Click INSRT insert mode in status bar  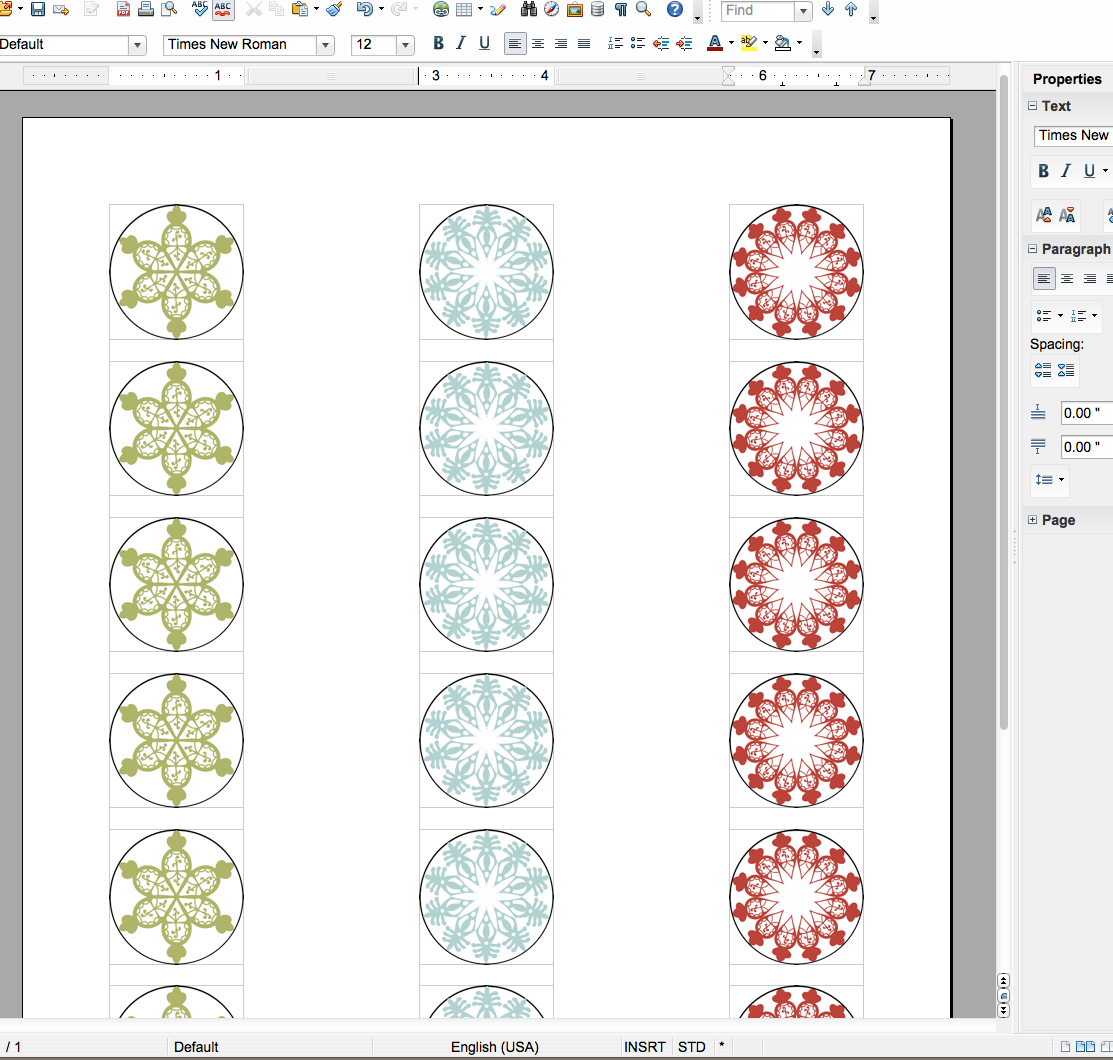(x=645, y=1047)
